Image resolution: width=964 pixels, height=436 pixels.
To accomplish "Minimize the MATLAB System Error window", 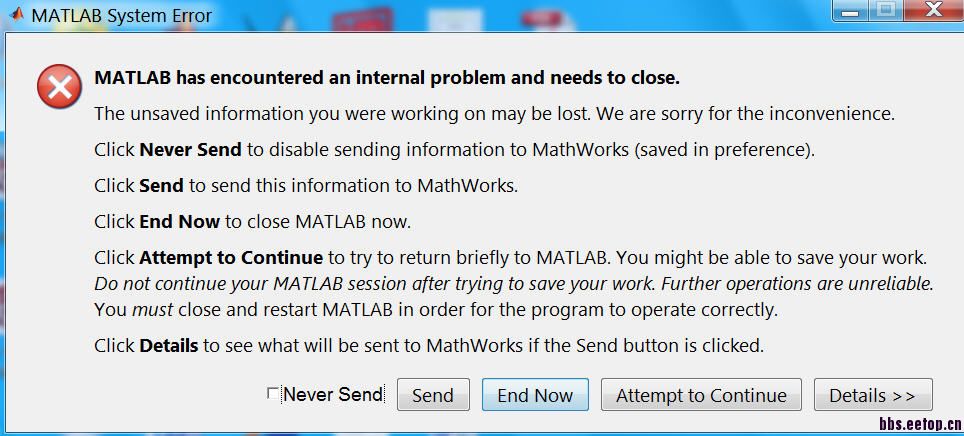I will [x=852, y=11].
